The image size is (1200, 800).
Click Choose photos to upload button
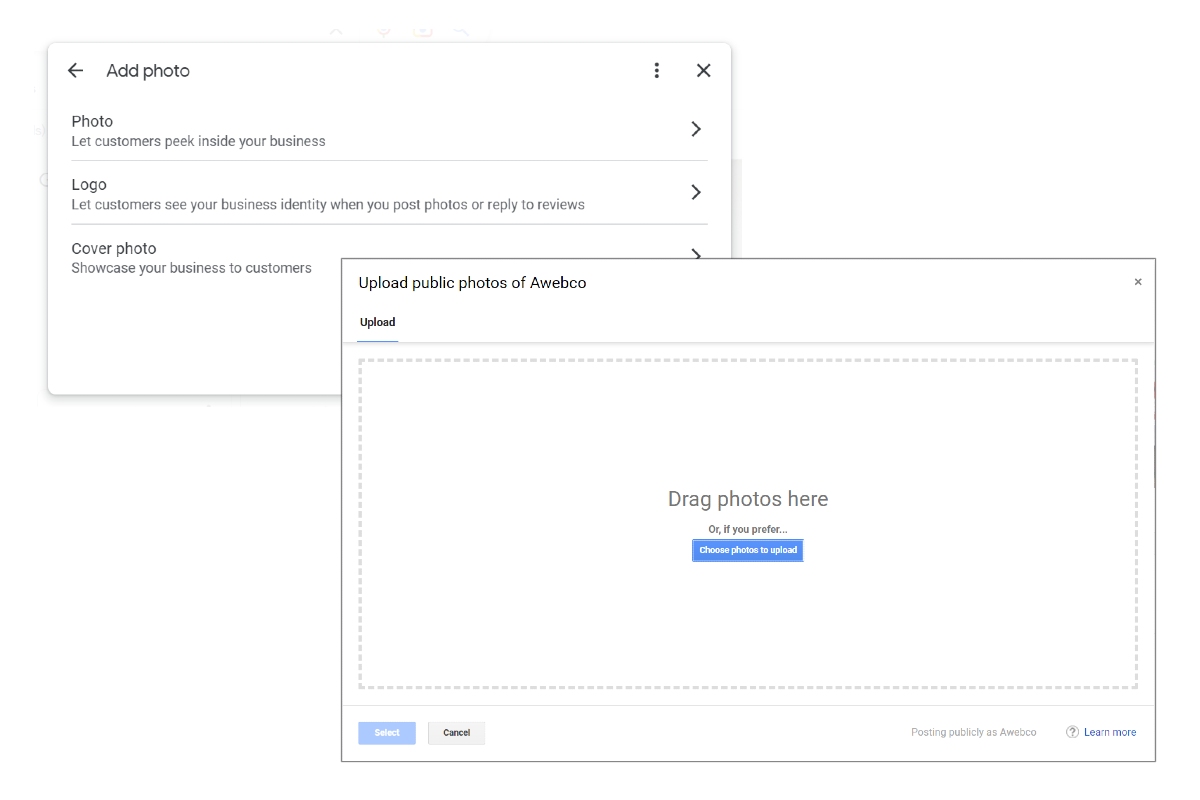click(x=748, y=550)
